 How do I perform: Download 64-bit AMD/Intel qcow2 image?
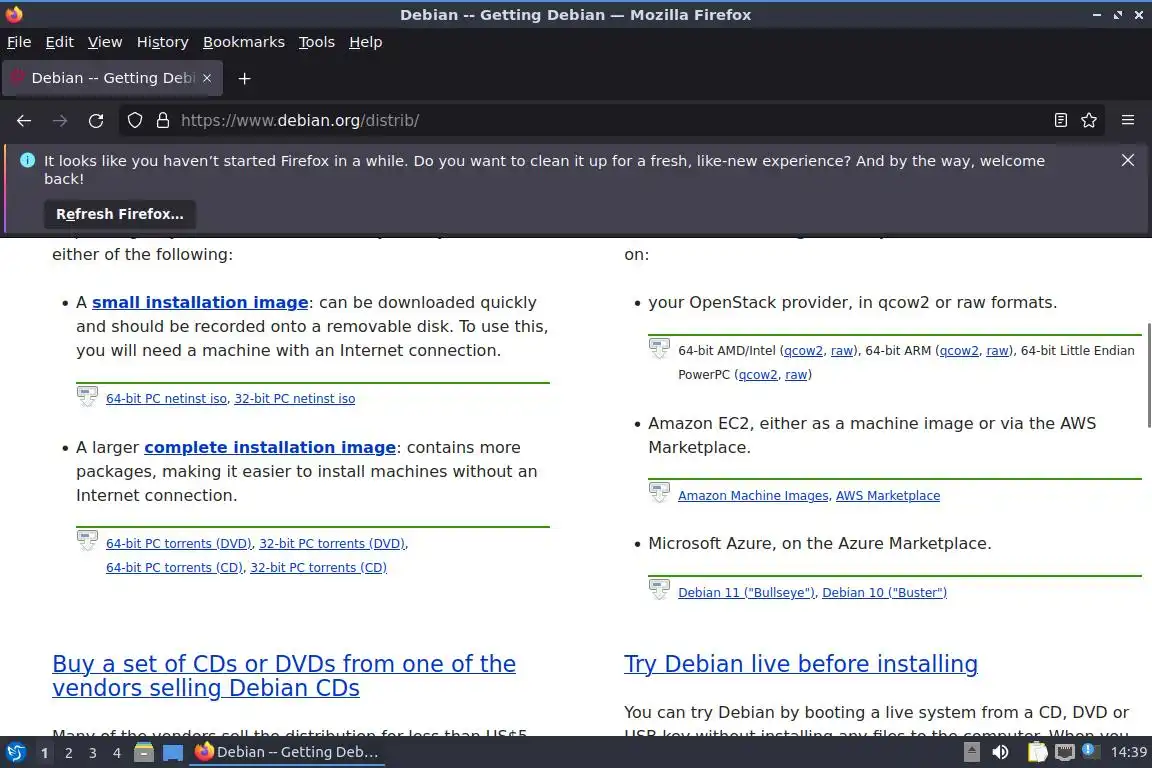[803, 351]
